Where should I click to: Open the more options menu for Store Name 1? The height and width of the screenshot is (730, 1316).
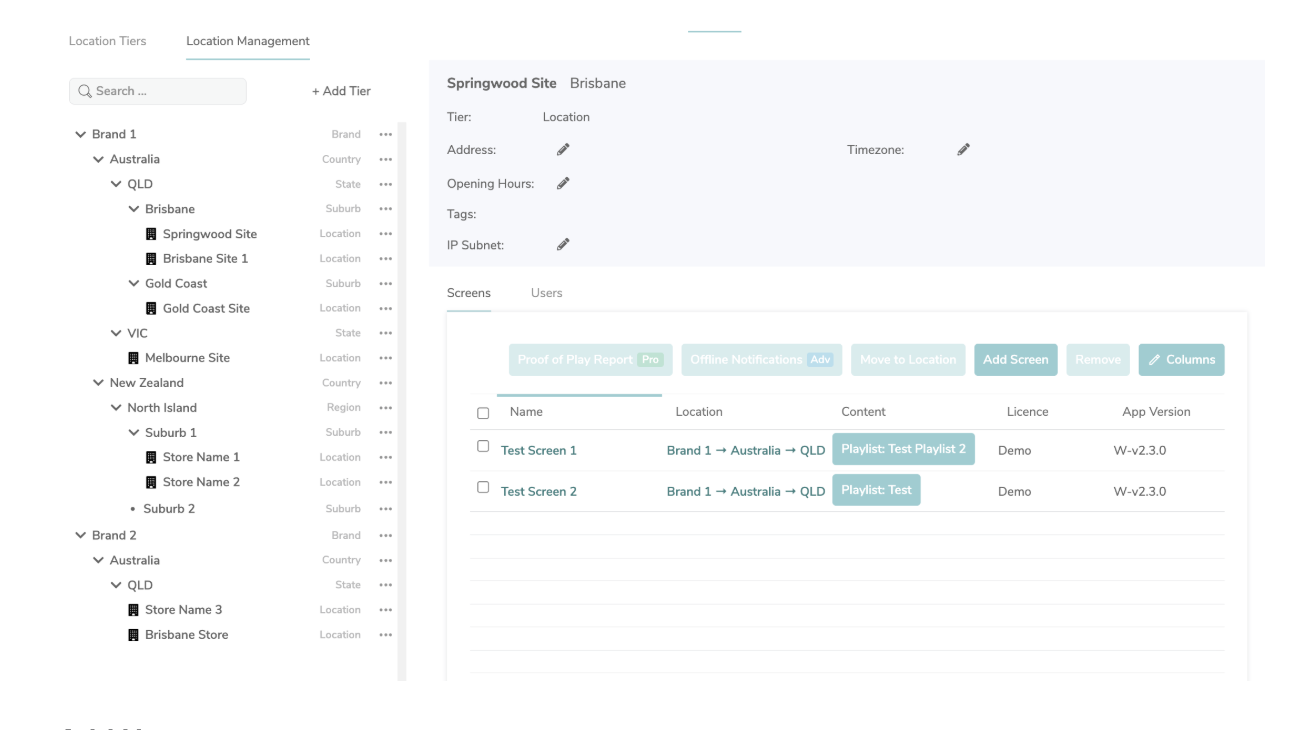pos(386,457)
